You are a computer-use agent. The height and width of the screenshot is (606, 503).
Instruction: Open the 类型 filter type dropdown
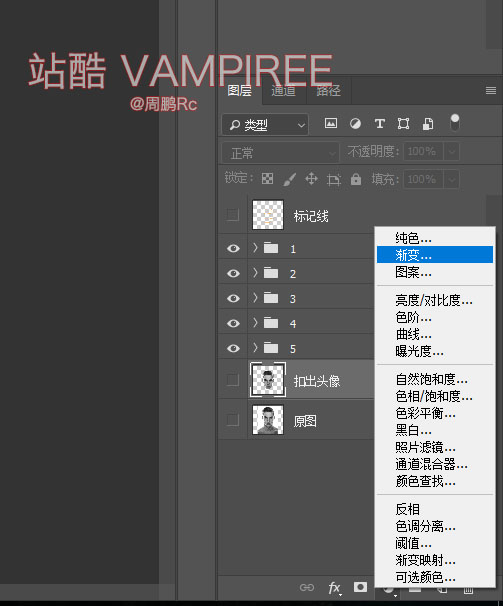click(265, 125)
